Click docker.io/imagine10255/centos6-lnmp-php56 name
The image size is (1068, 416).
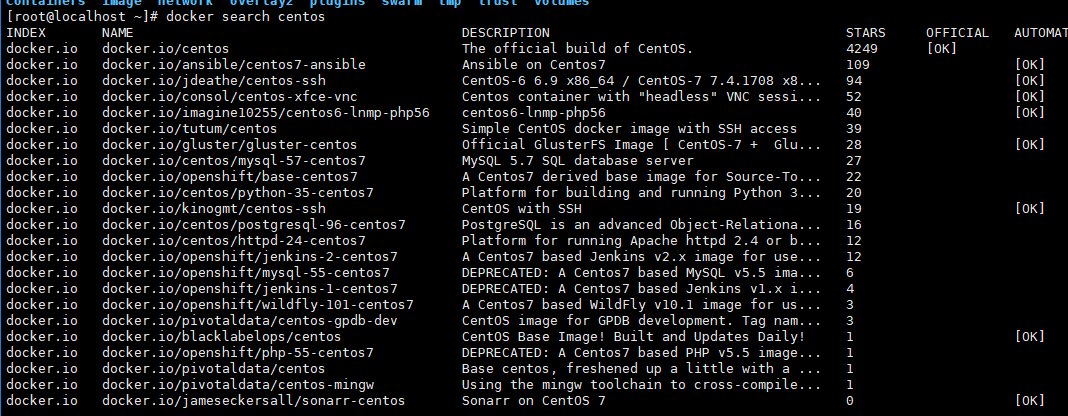(x=266, y=112)
